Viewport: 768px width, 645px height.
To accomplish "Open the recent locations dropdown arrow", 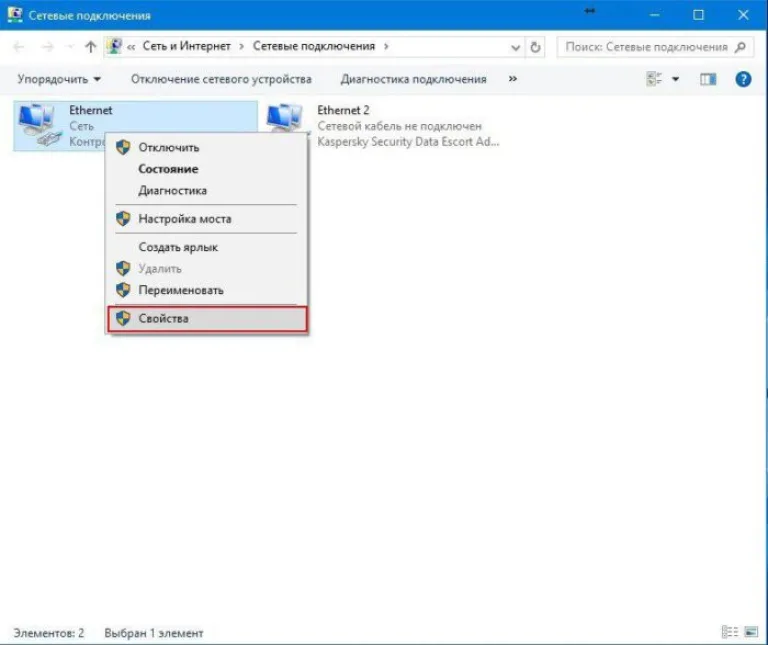I will tap(70, 47).
